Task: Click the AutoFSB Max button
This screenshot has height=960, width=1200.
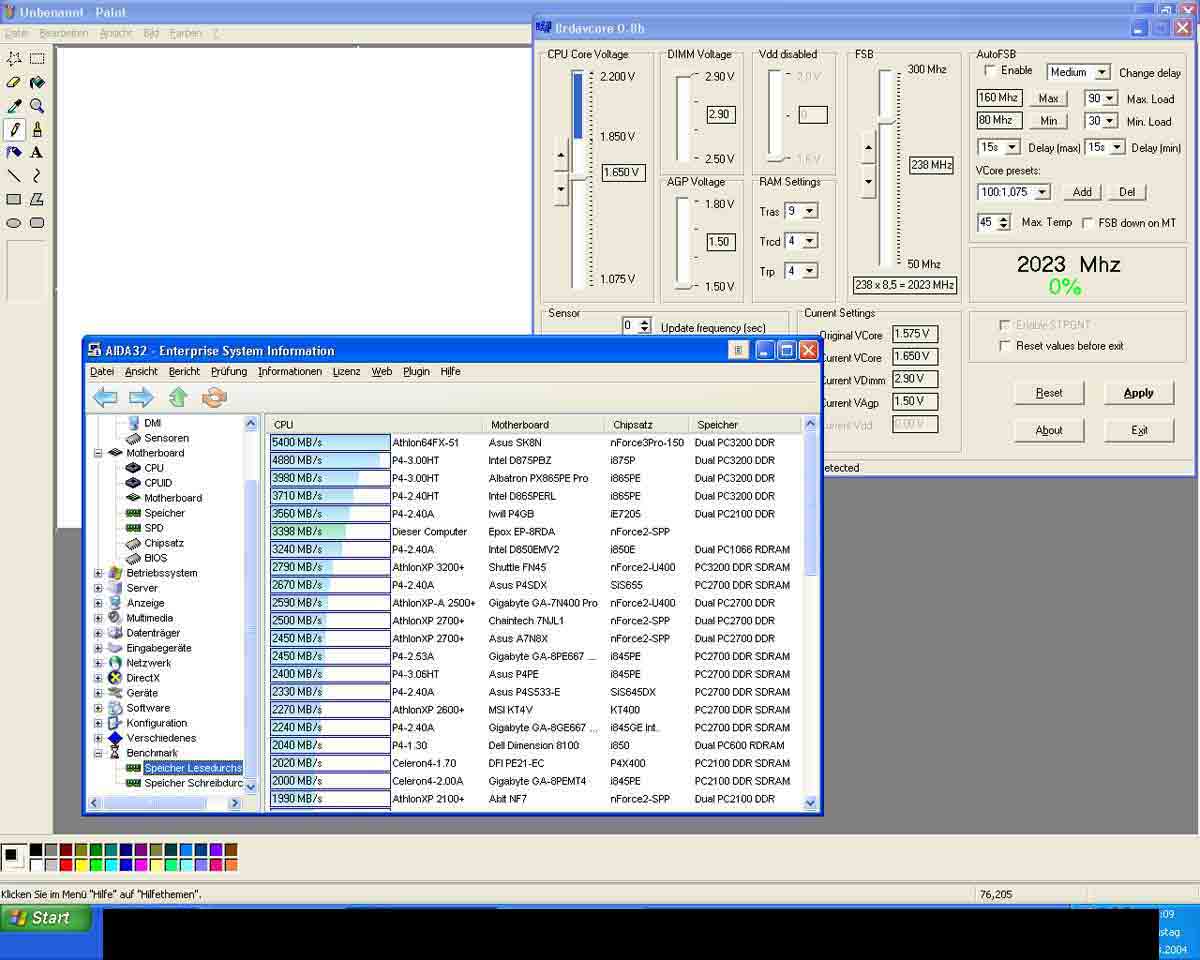Action: (x=1048, y=98)
